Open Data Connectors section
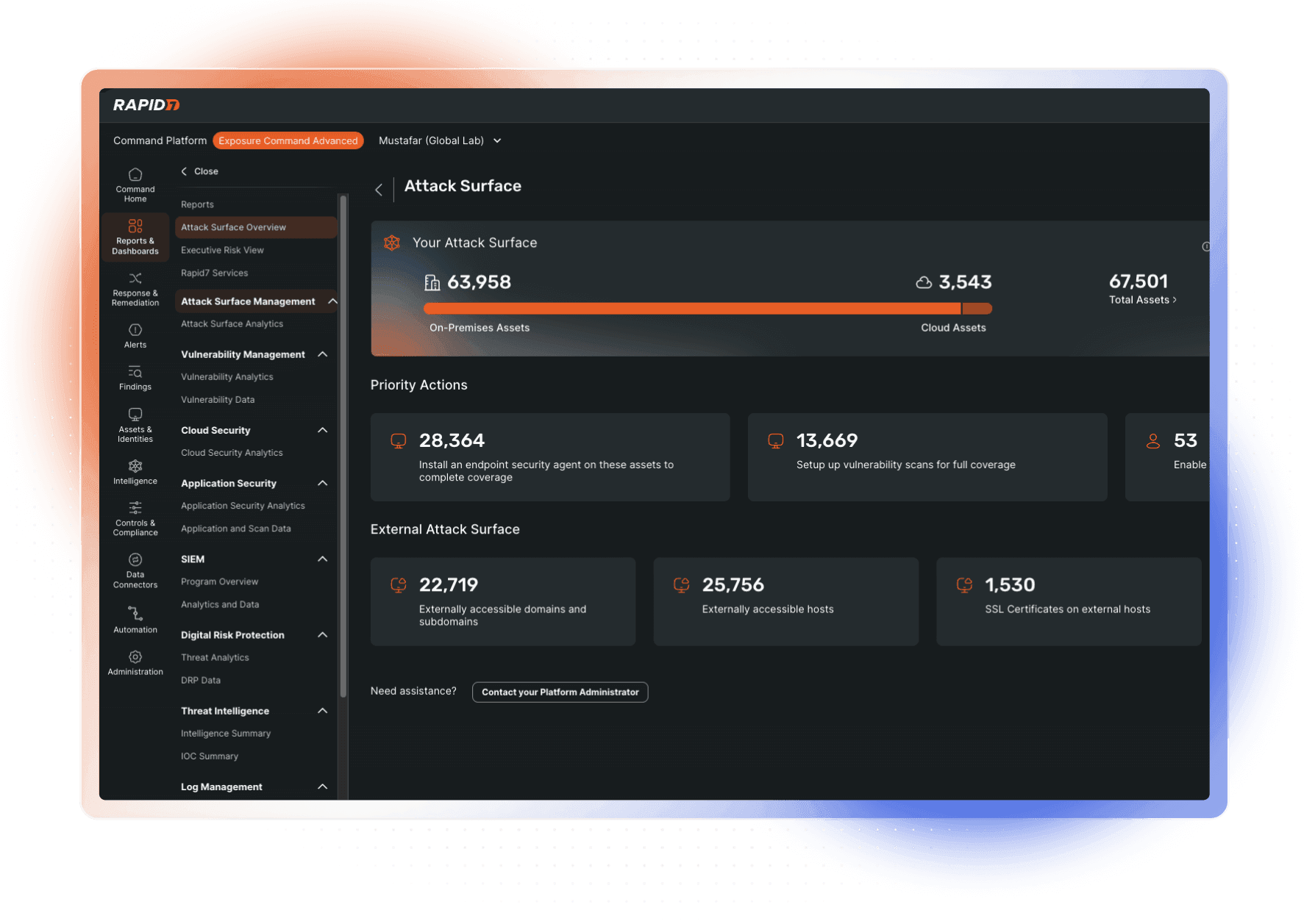The height and width of the screenshot is (924, 1304). click(135, 571)
